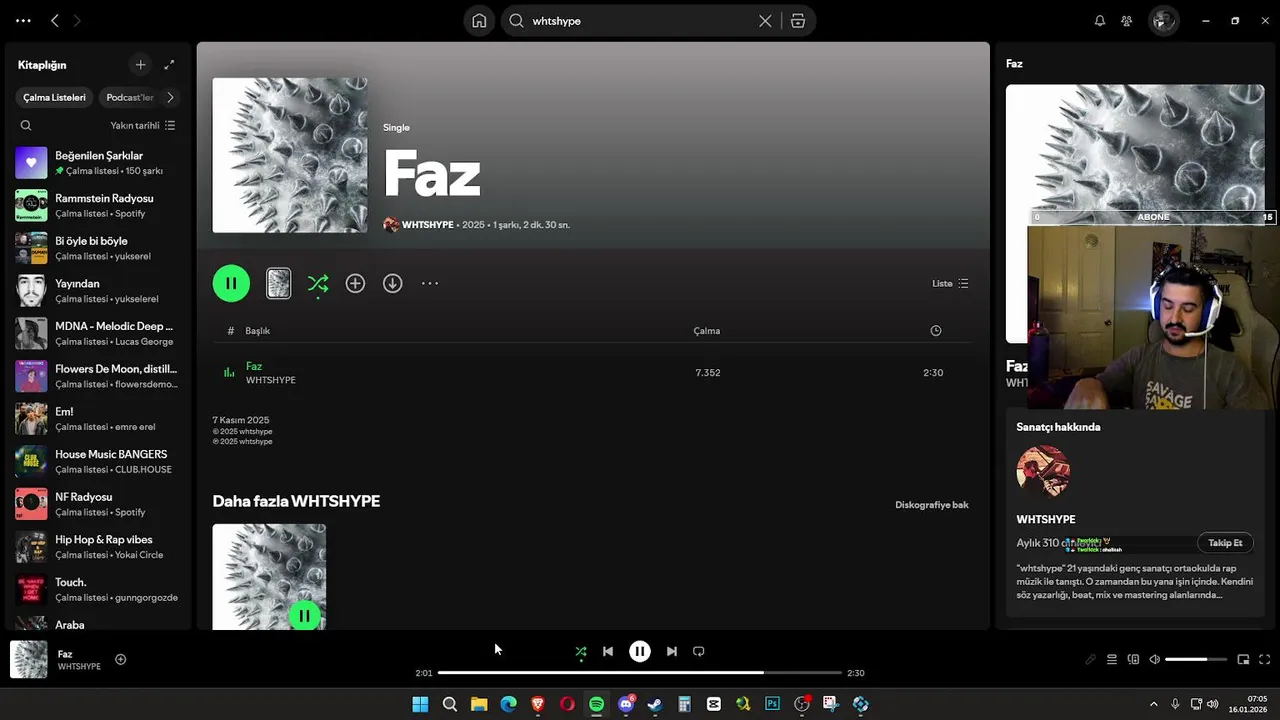The height and width of the screenshot is (720, 1280).
Task: Adjust the volume slider
Action: [1196, 659]
